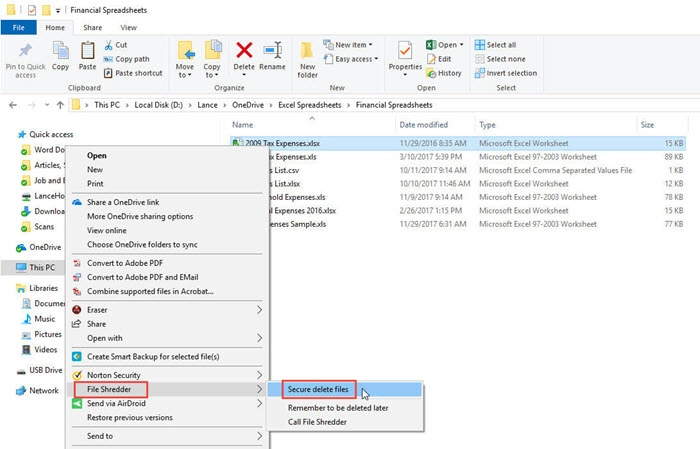The image size is (700, 449).
Task: Select This PC in navigation pane
Action: [x=42, y=268]
